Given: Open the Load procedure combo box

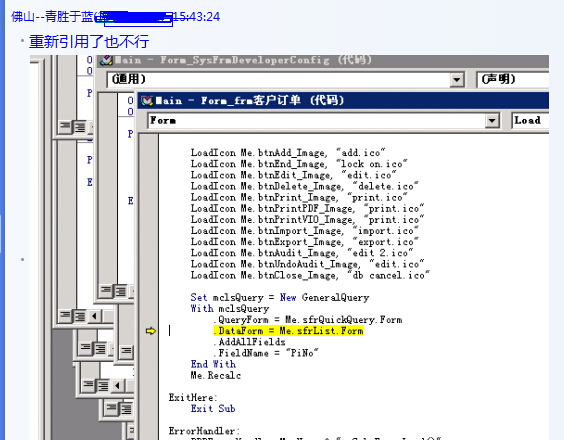Looking at the screenshot, I should 530,120.
